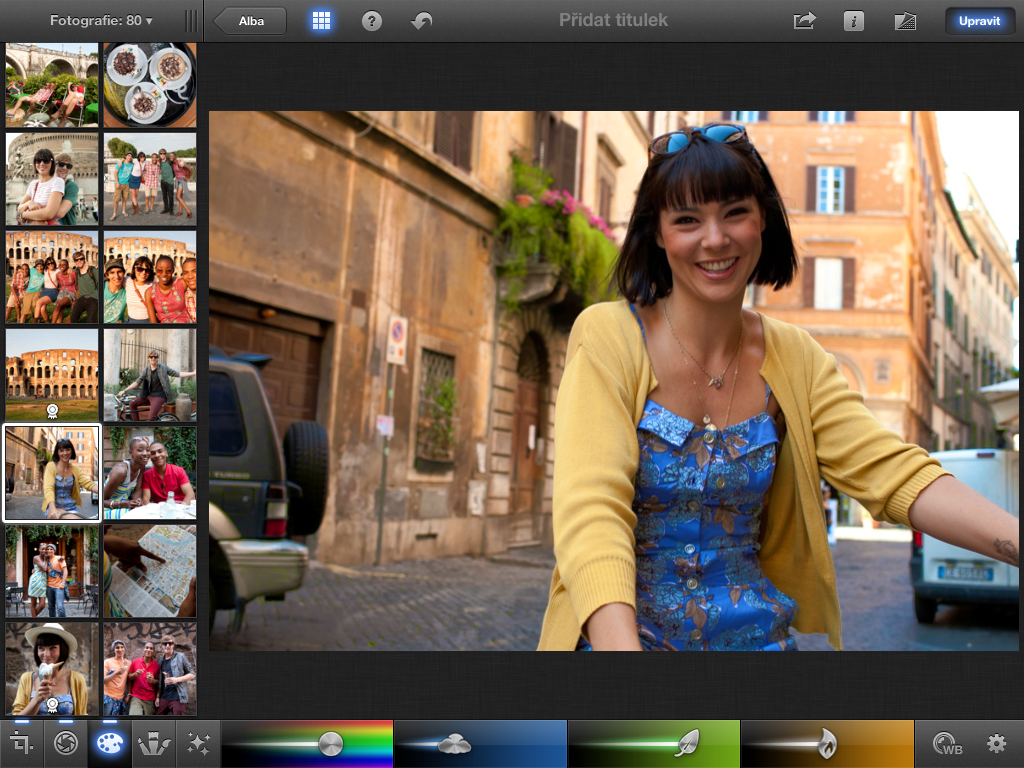This screenshot has width=1024, height=768.
Task: Toggle the Upravit edit mode button
Action: click(x=979, y=21)
